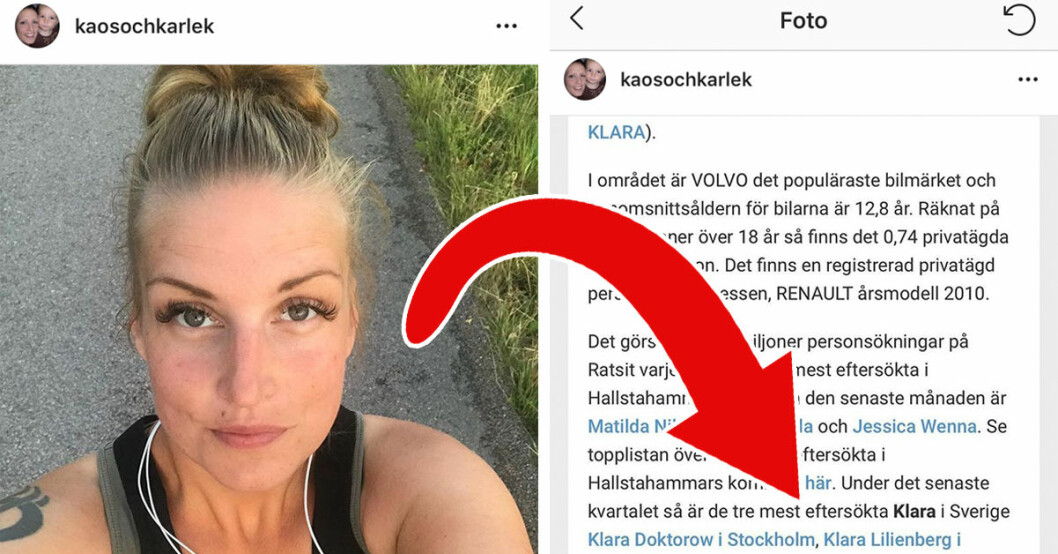Tap the bold Klara word in text

tap(914, 511)
